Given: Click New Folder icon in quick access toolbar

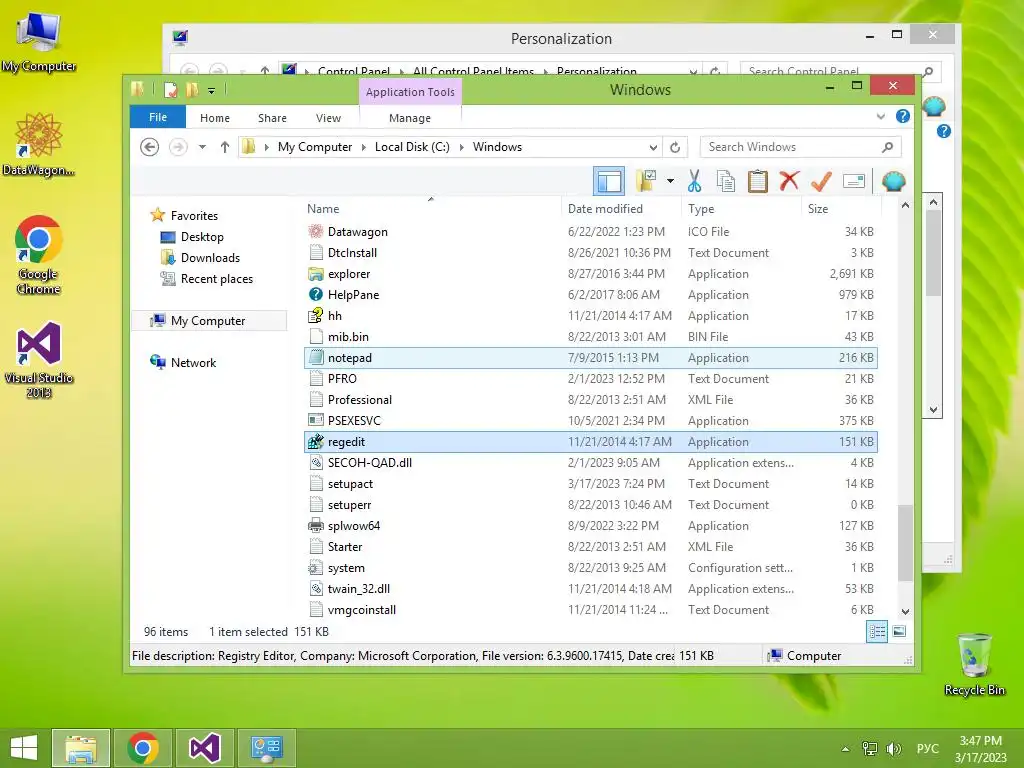Looking at the screenshot, I should (x=192, y=89).
